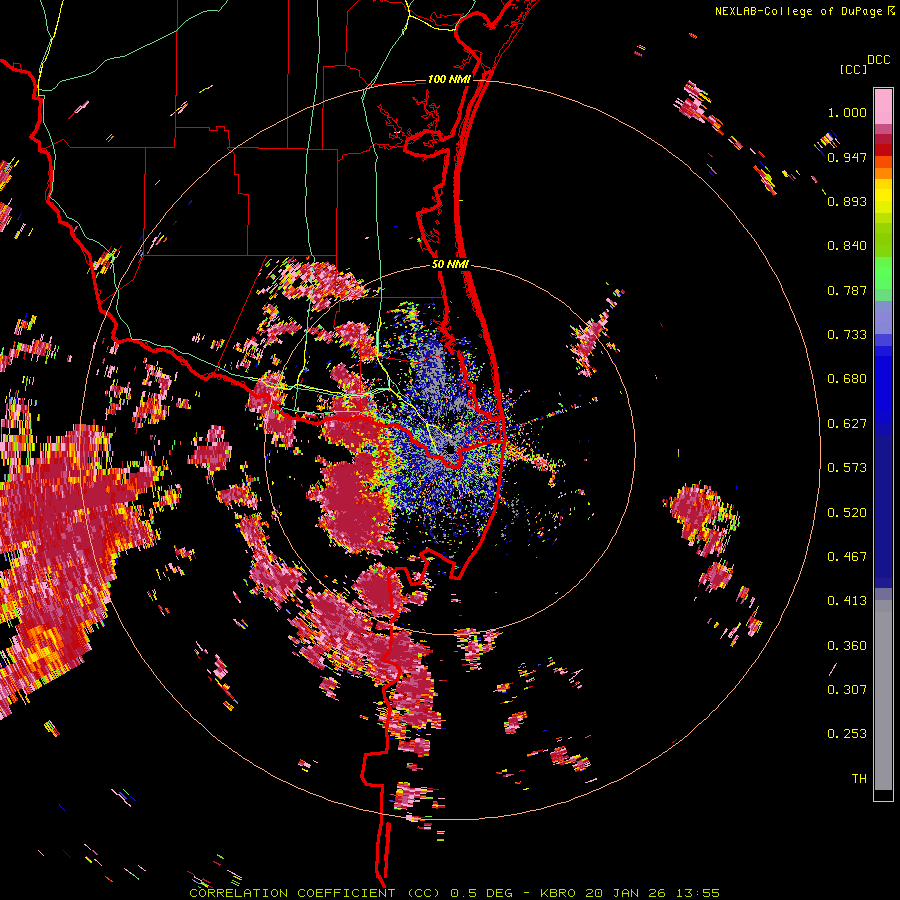This screenshot has width=900, height=900.
Task: Pick the periwinkle swatch beside 0.733
Action: click(x=883, y=317)
